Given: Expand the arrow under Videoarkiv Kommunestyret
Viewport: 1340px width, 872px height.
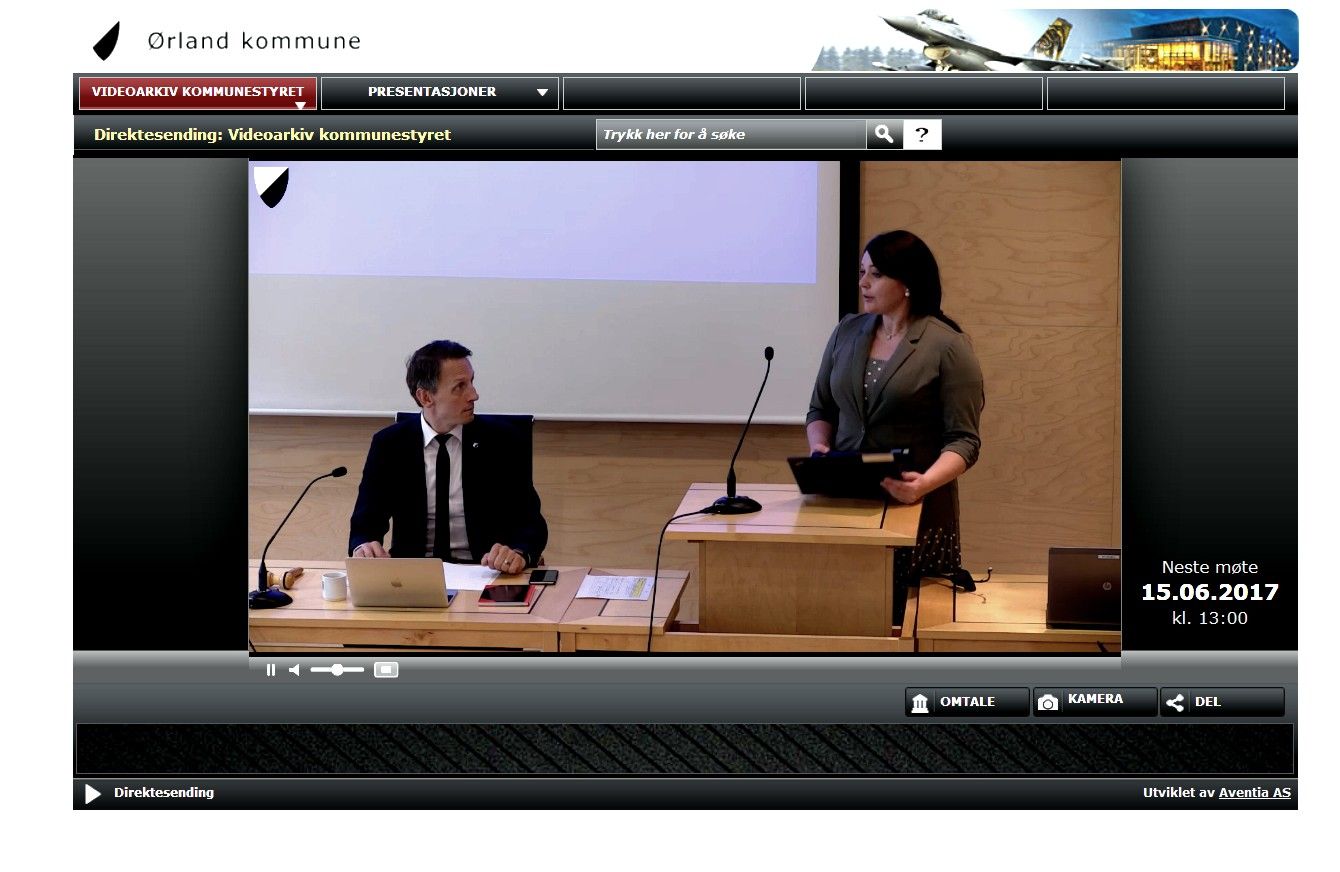Looking at the screenshot, I should coord(299,105).
